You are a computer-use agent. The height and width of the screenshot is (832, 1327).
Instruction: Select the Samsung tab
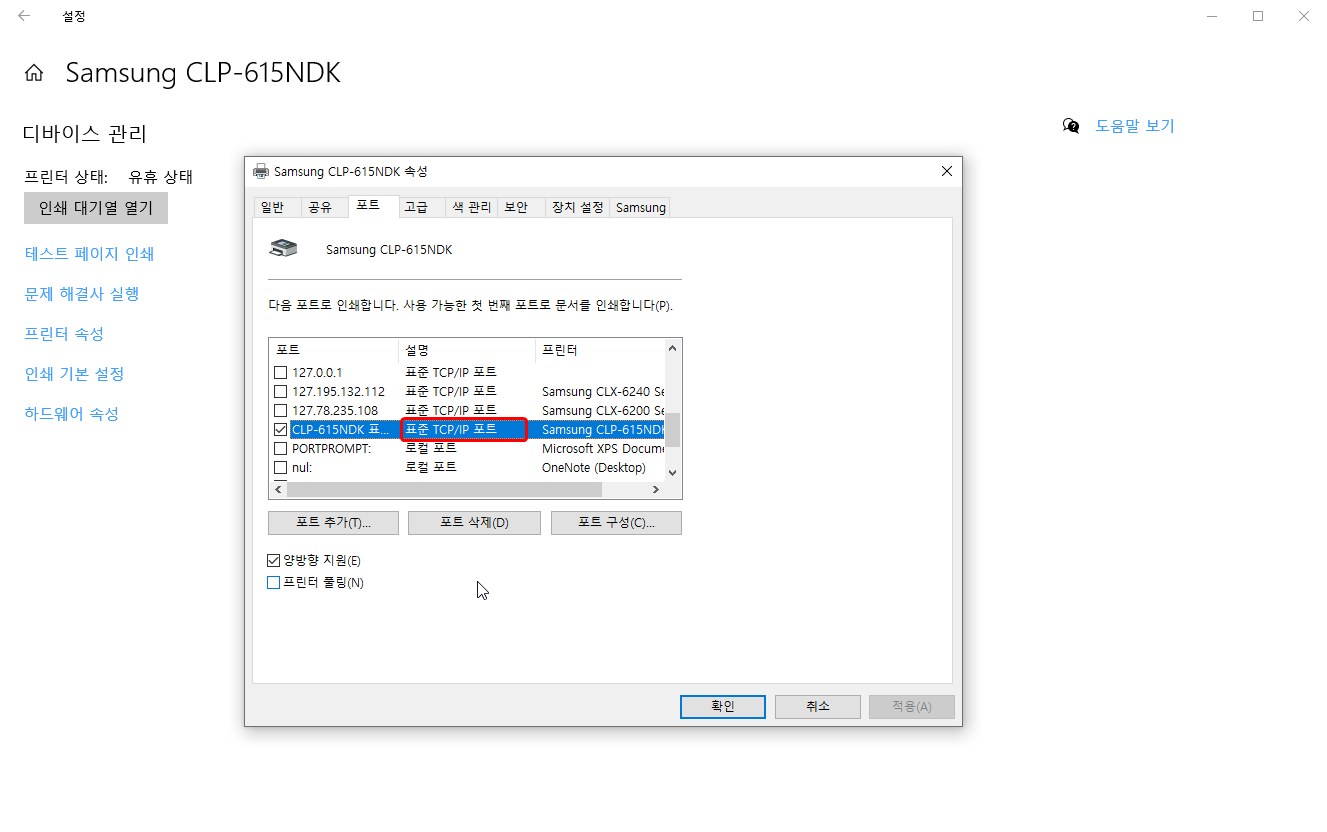click(x=641, y=207)
